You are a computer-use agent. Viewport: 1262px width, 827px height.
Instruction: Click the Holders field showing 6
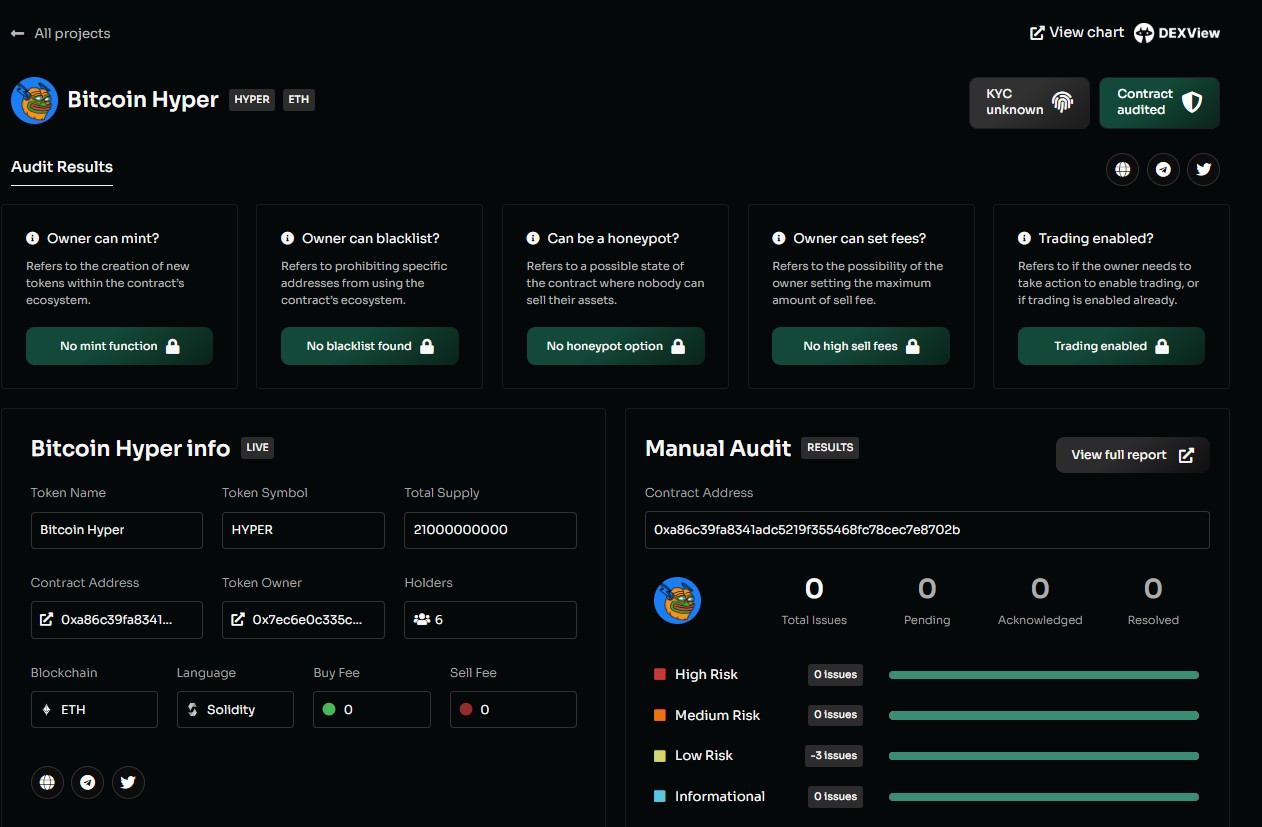pos(490,620)
